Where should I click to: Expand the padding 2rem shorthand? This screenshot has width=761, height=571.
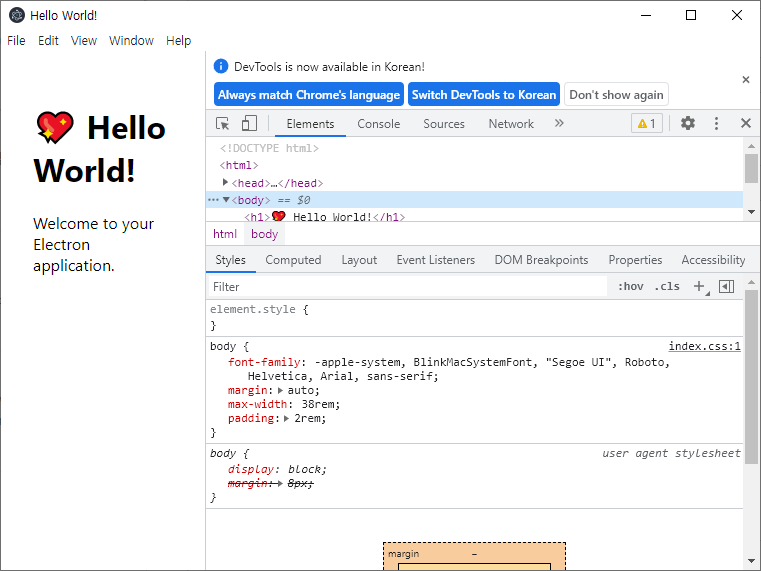pyautogui.click(x=287, y=418)
